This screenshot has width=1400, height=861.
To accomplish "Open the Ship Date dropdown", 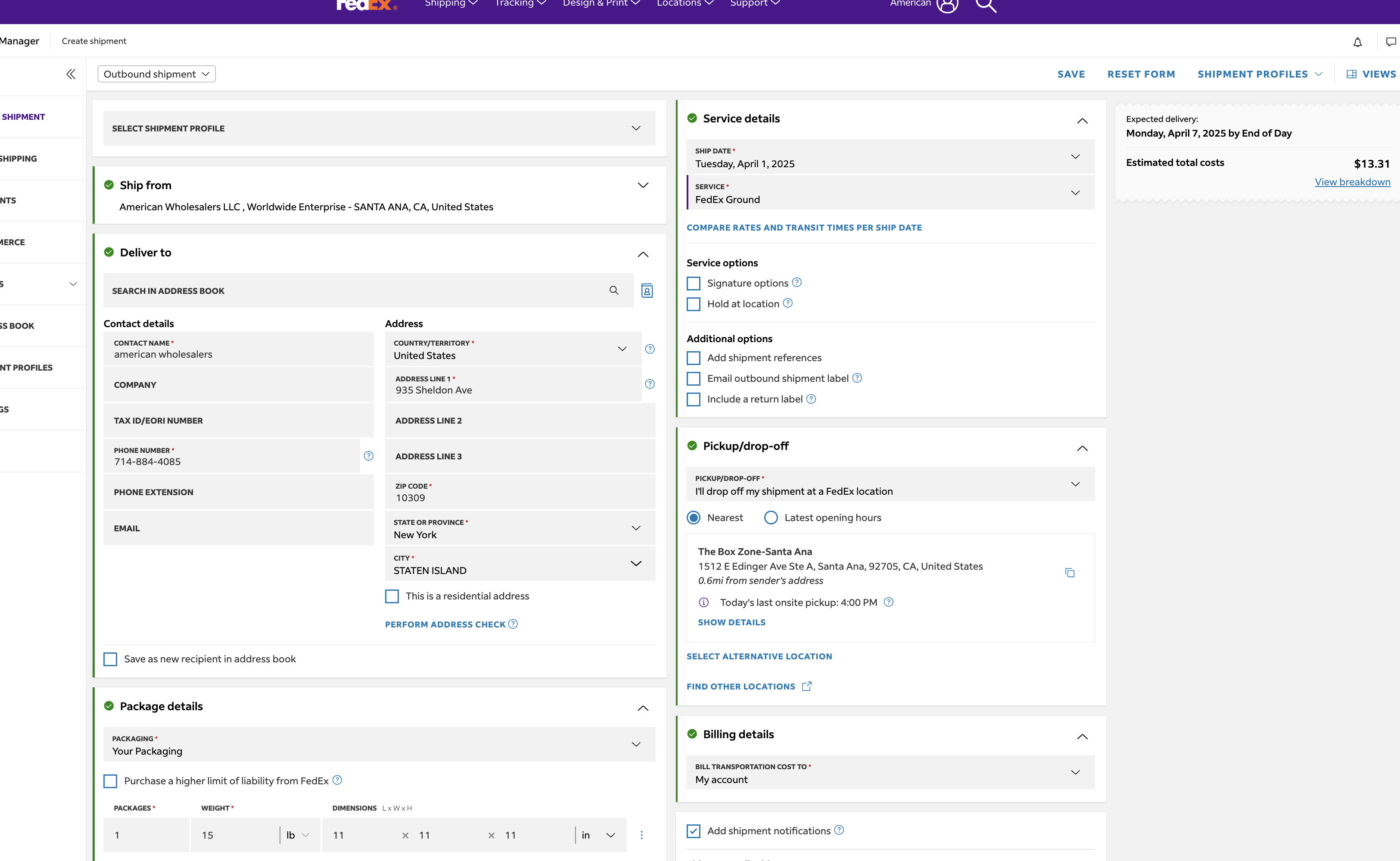I will pyautogui.click(x=890, y=156).
